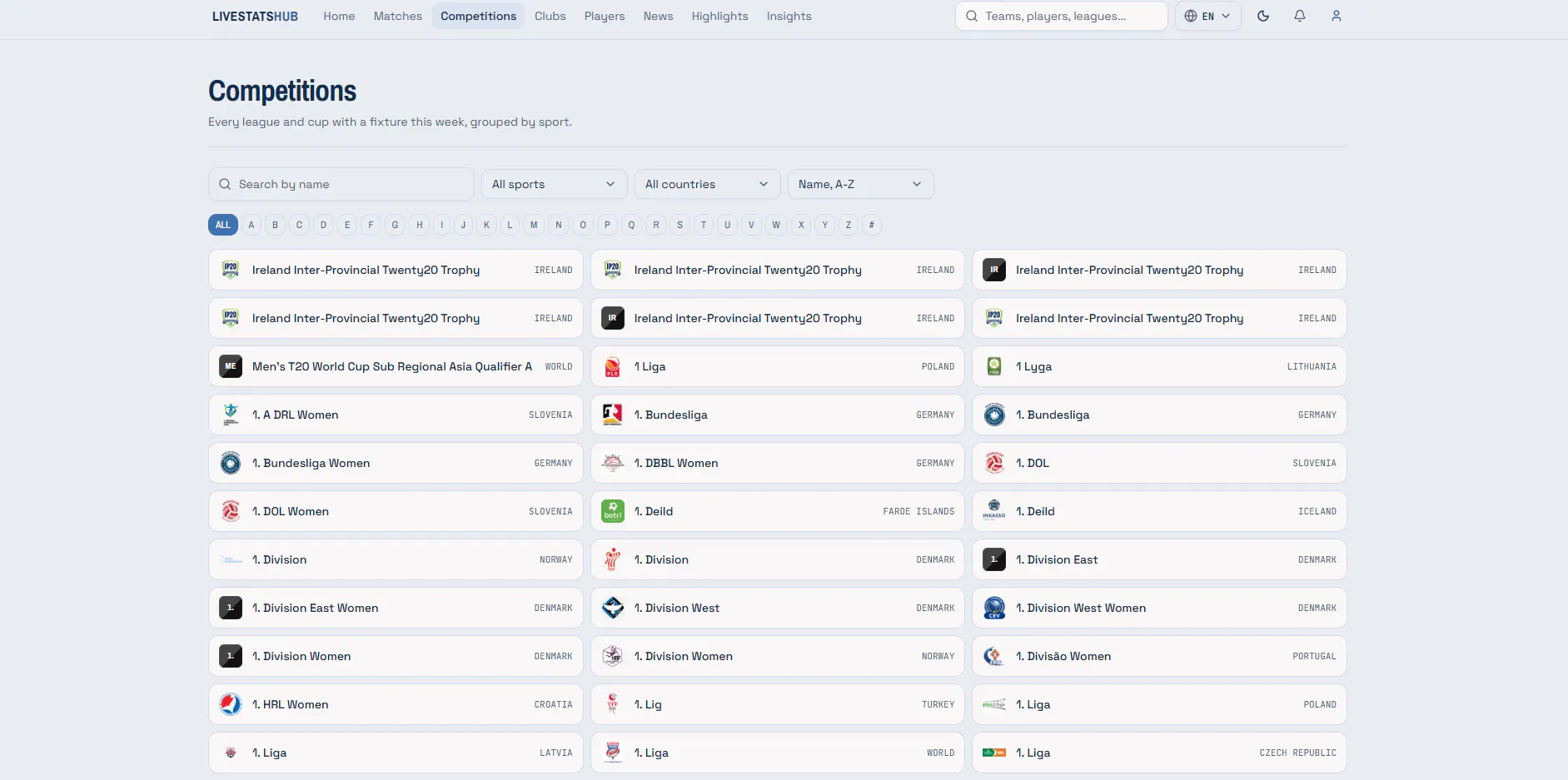Go to the Home tab
The width and height of the screenshot is (1568, 780).
click(339, 16)
